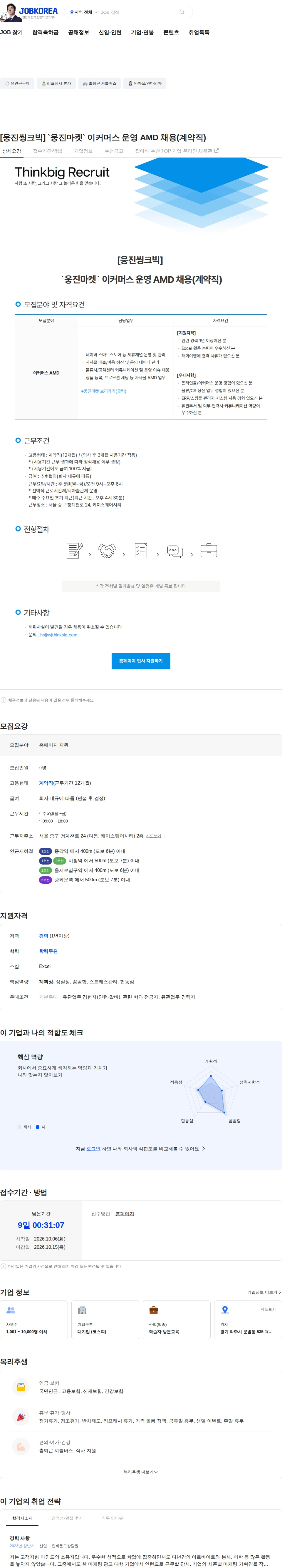Click the briefcase final step icon

(209, 550)
